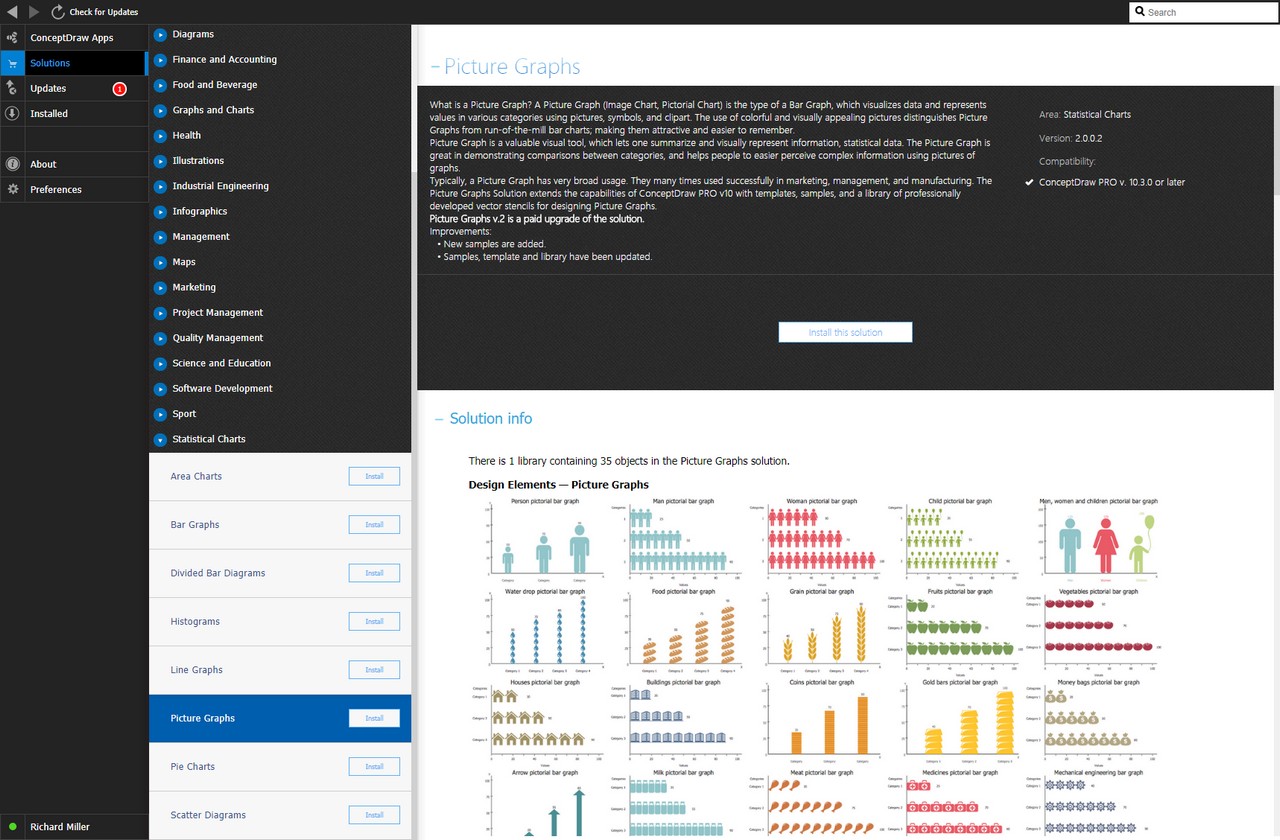
Task: Open the Updates section
Action: point(74,88)
